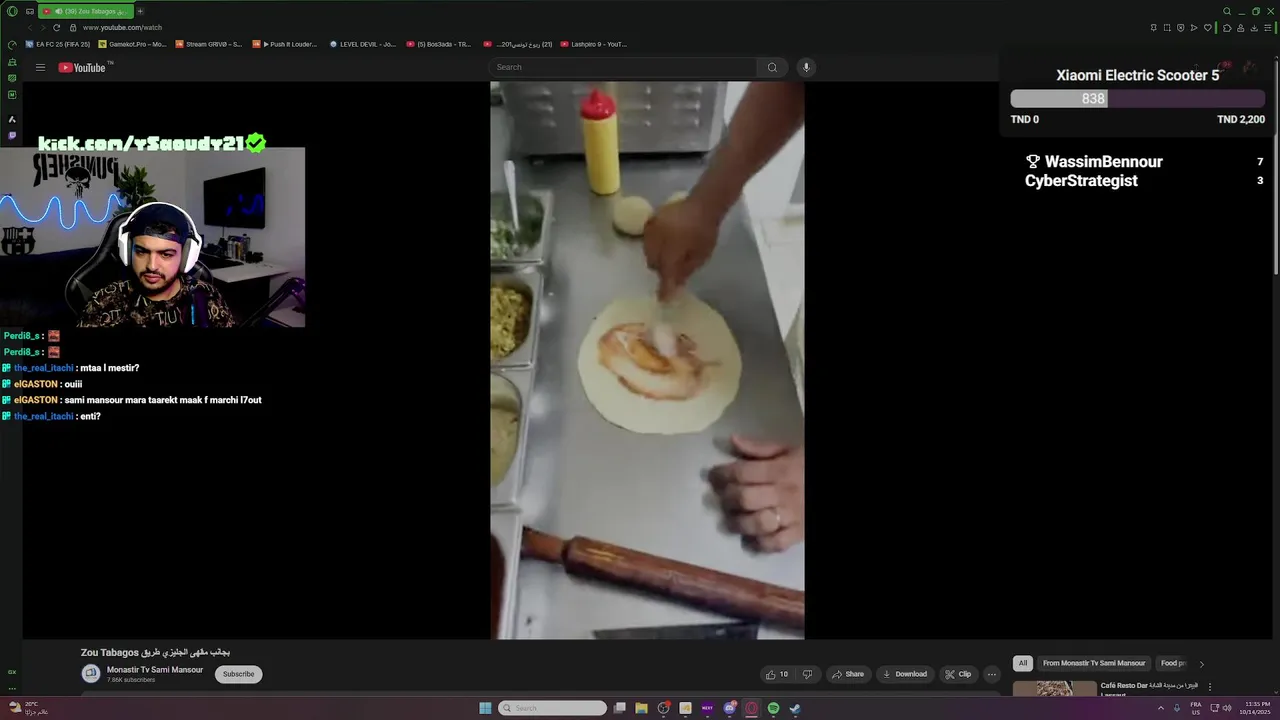
Task: Open Monastir Tv Sami Mansour channel avatar
Action: 91,674
